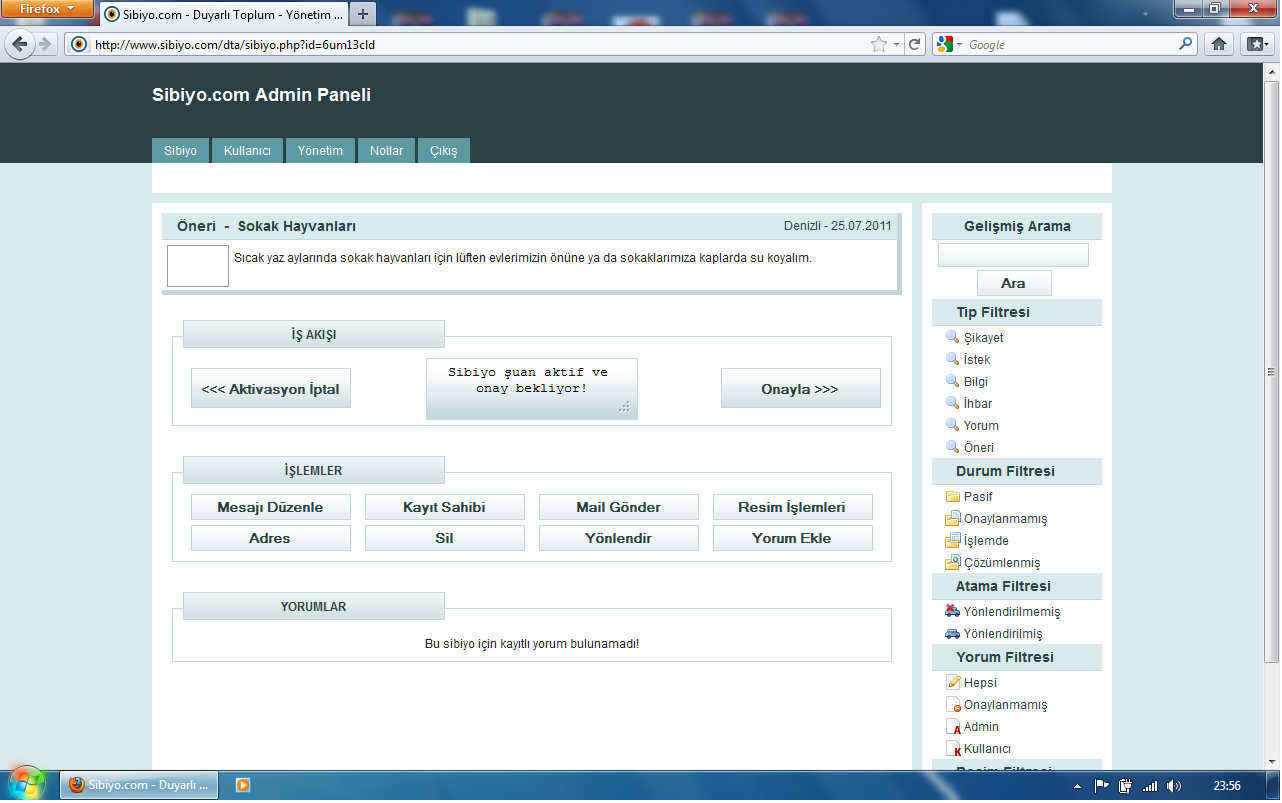The image size is (1282, 803).
Task: Click the Google search magnifier icon
Action: 1186,44
